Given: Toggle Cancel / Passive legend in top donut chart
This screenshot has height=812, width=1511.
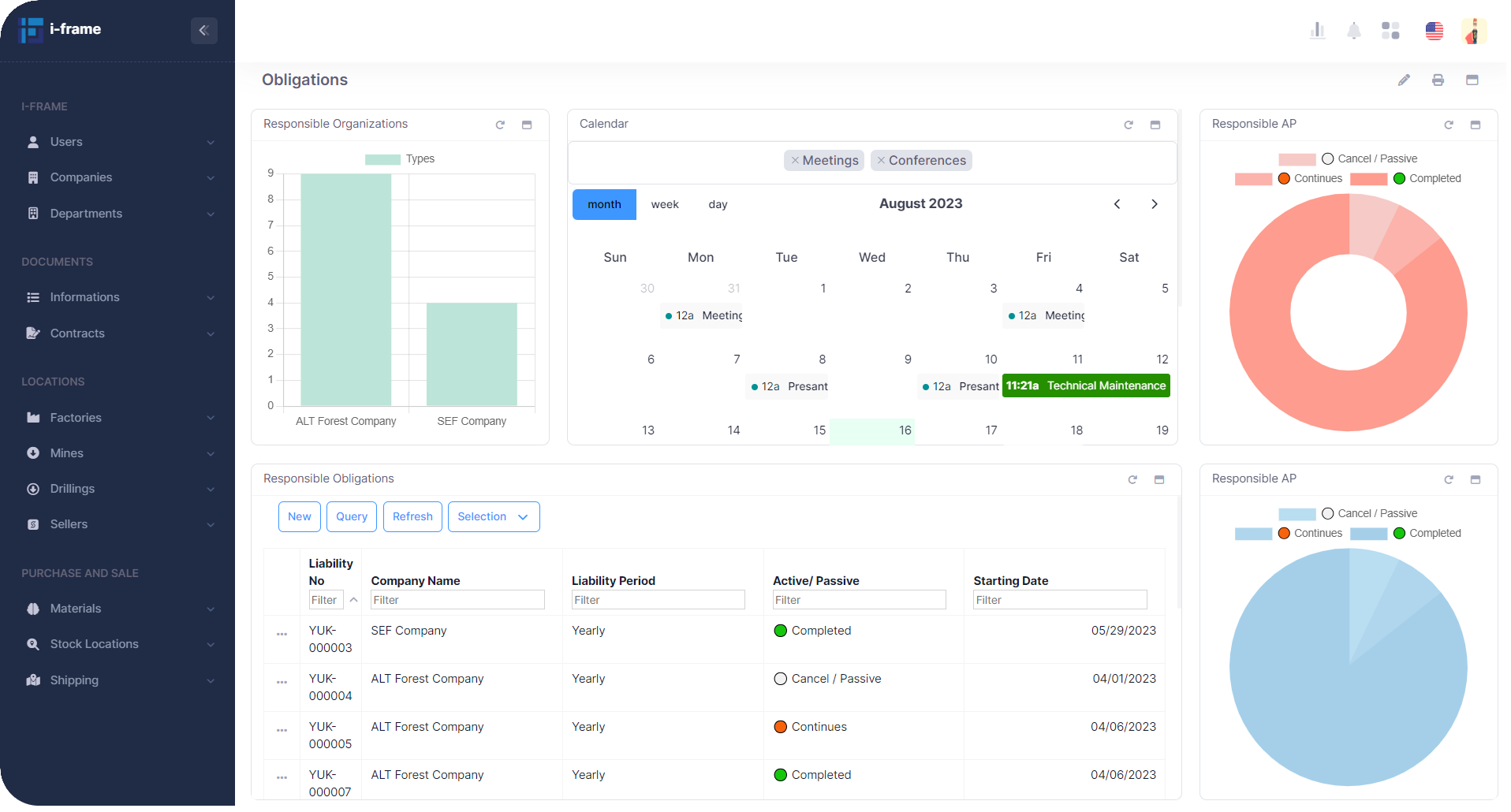Looking at the screenshot, I should (1348, 159).
